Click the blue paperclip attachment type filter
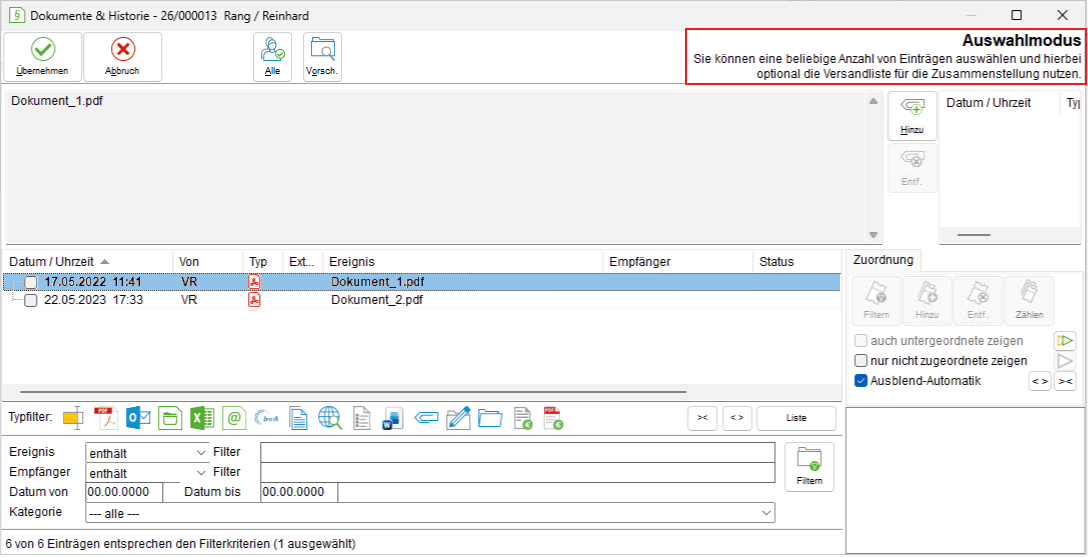 [427, 418]
